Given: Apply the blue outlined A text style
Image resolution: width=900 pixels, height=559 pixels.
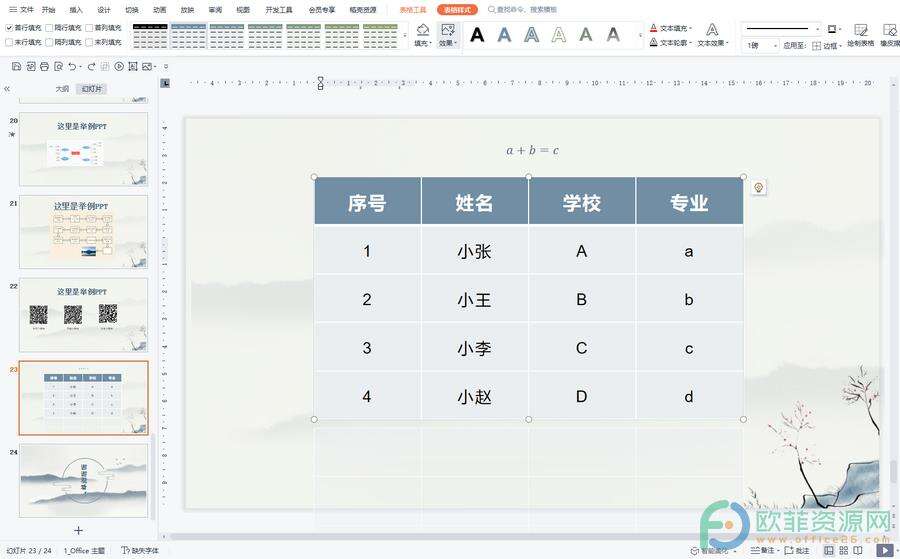Looking at the screenshot, I should 532,35.
